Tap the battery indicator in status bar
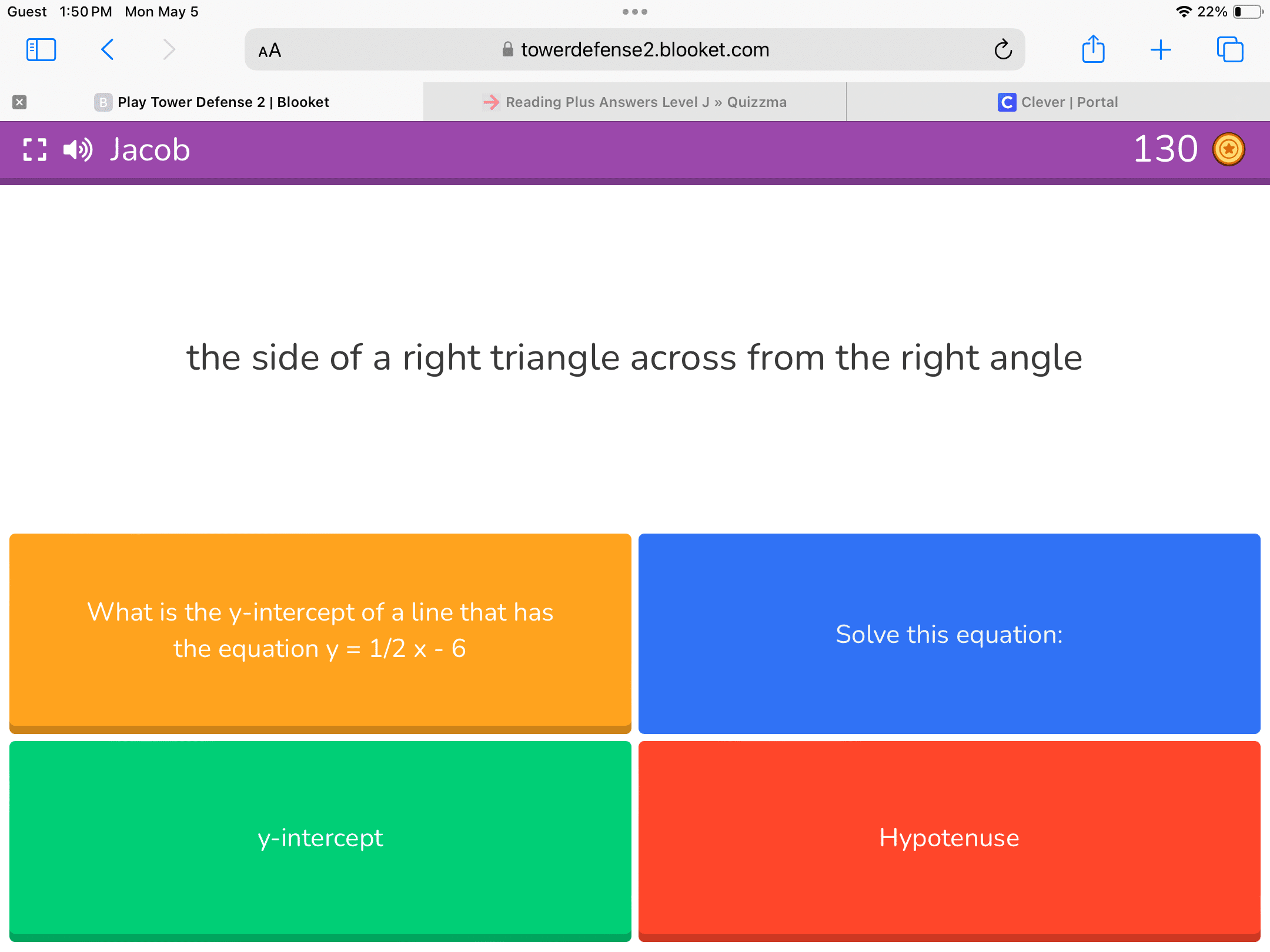Viewport: 1270px width, 952px height. [1248, 12]
